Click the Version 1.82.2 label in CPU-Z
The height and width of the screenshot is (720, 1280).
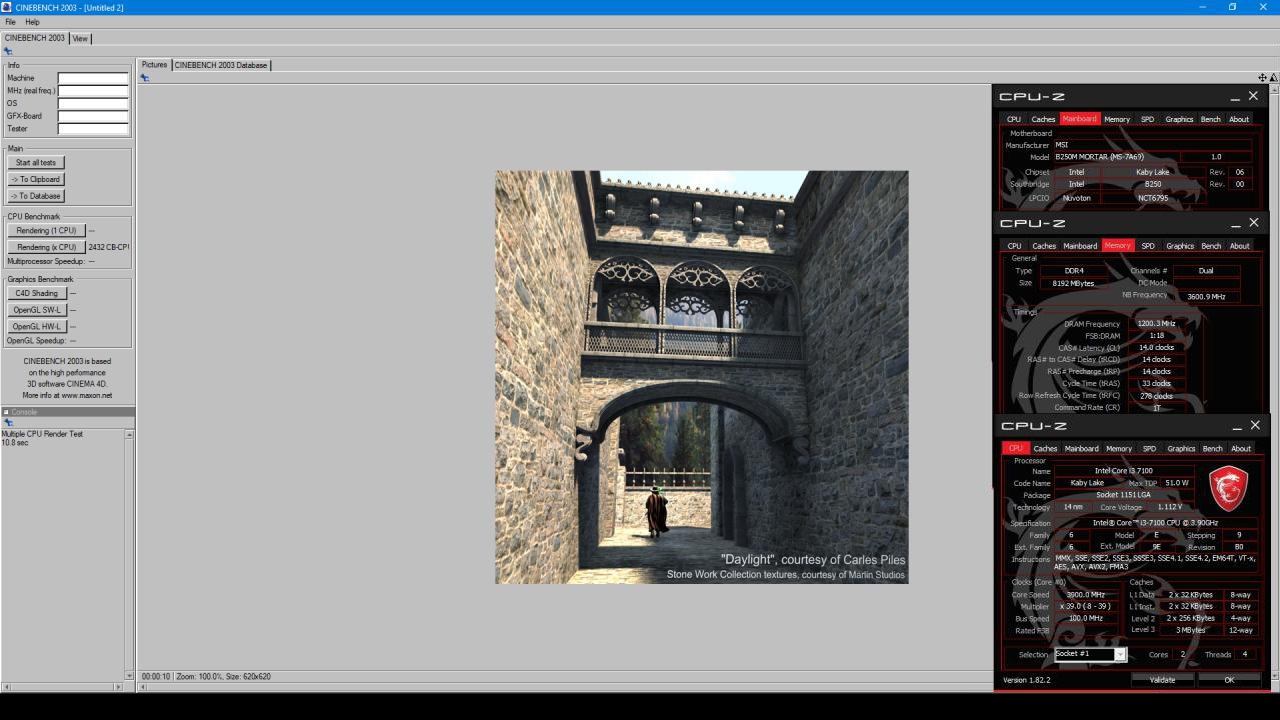pos(1026,680)
